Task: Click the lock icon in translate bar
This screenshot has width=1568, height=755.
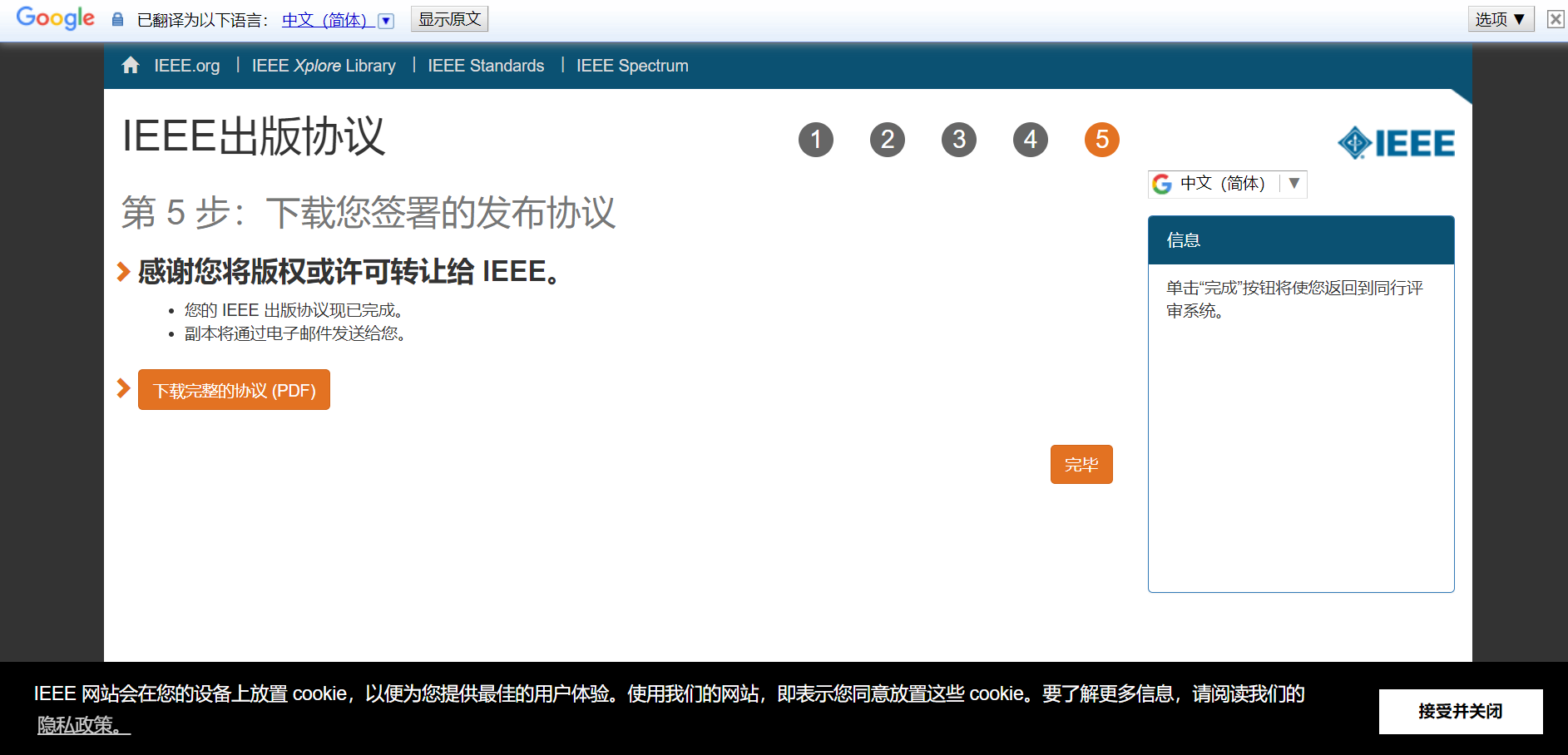Action: click(117, 19)
